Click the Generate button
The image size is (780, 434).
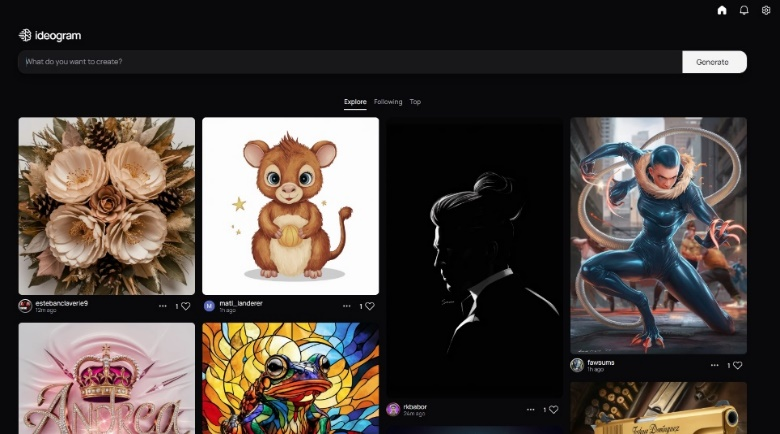[714, 62]
